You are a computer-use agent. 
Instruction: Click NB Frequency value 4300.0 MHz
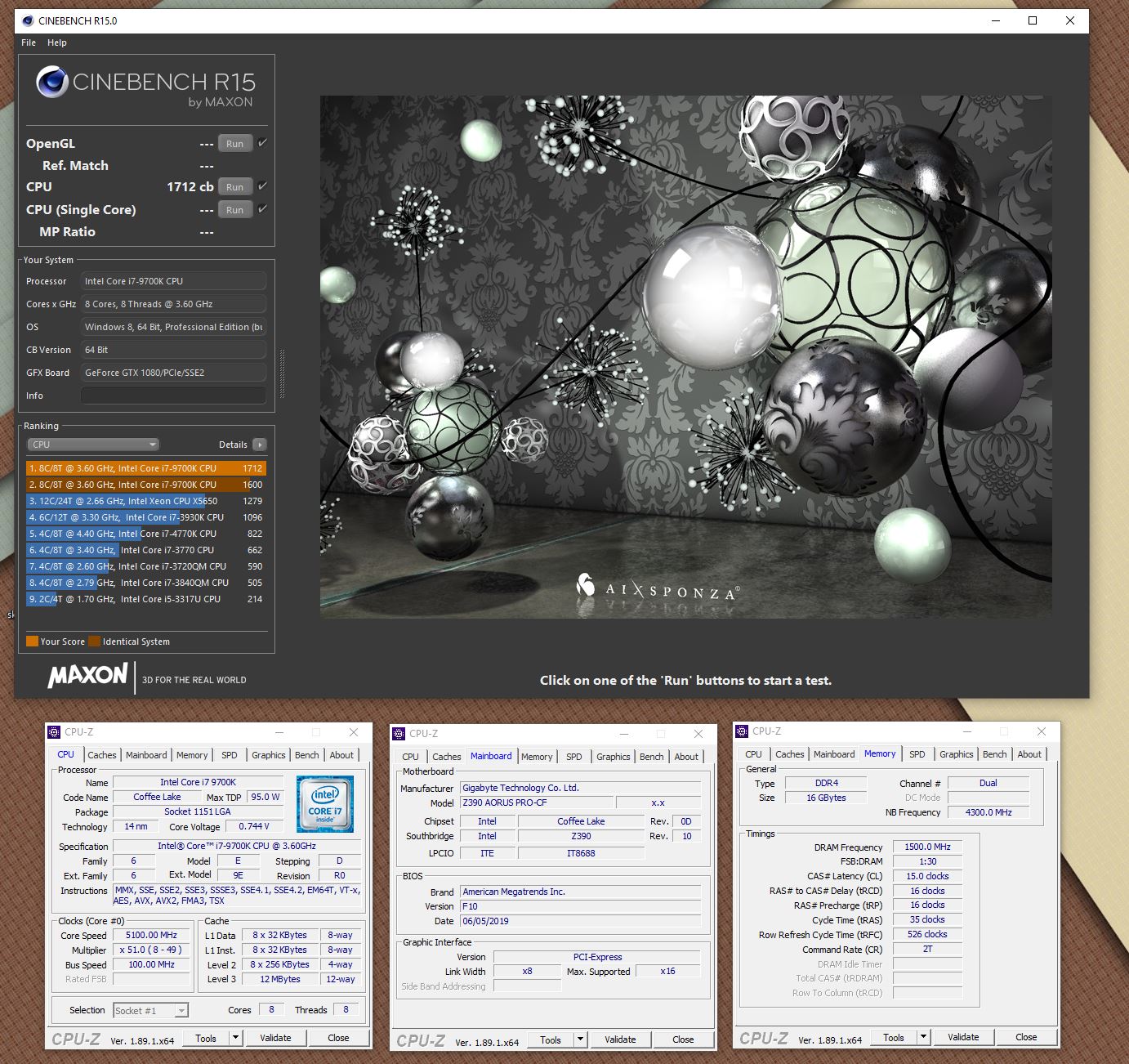[x=988, y=812]
